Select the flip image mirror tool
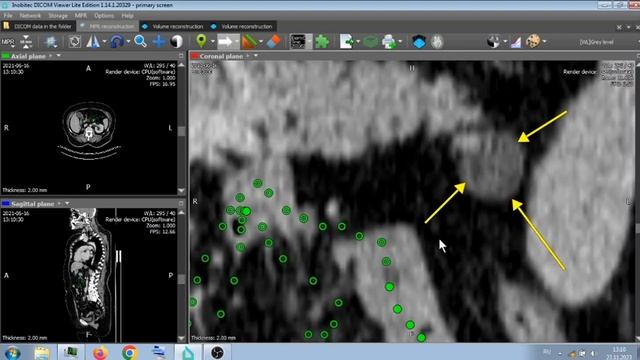 point(93,42)
